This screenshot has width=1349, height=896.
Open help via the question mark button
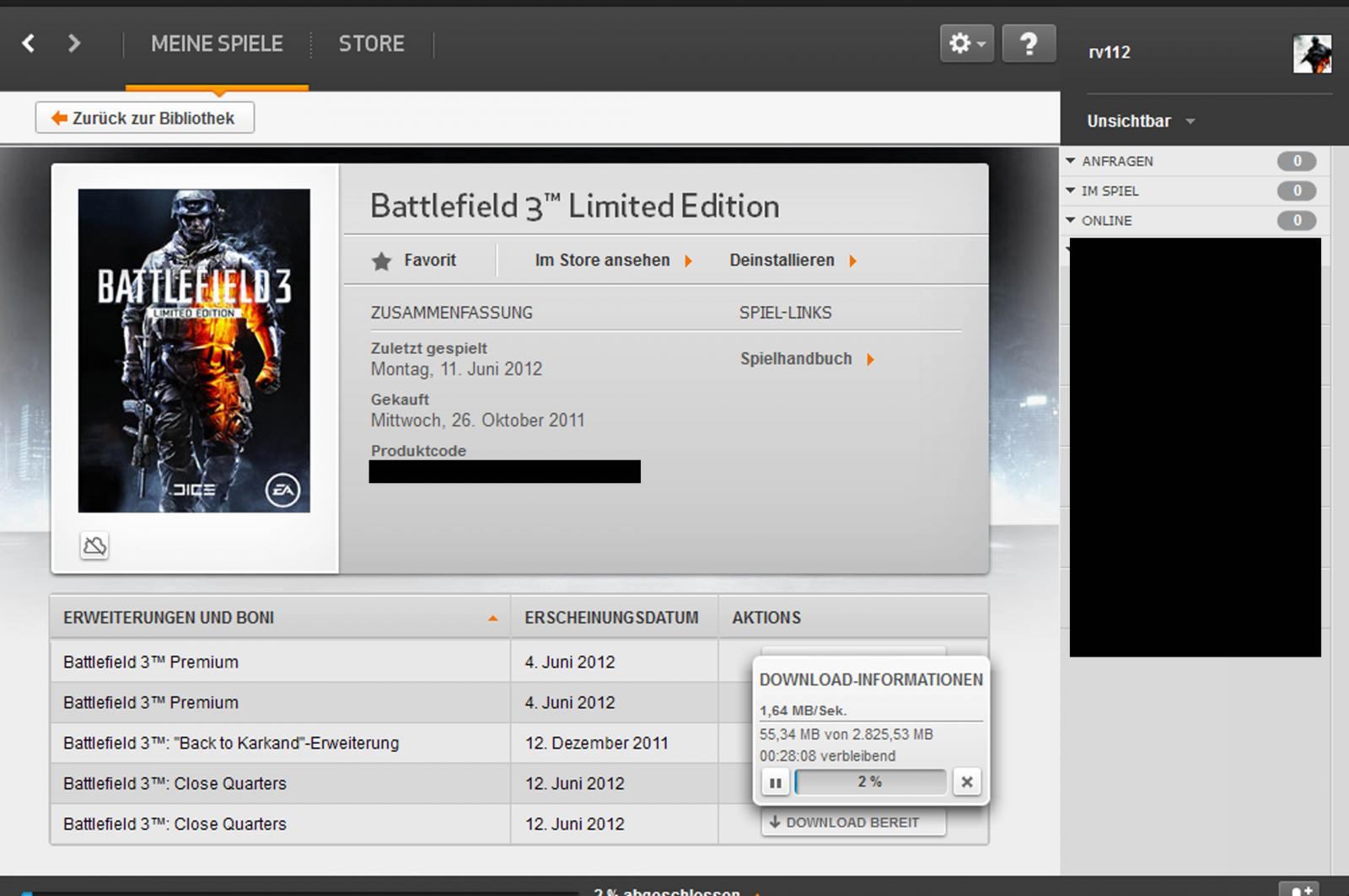1029,43
